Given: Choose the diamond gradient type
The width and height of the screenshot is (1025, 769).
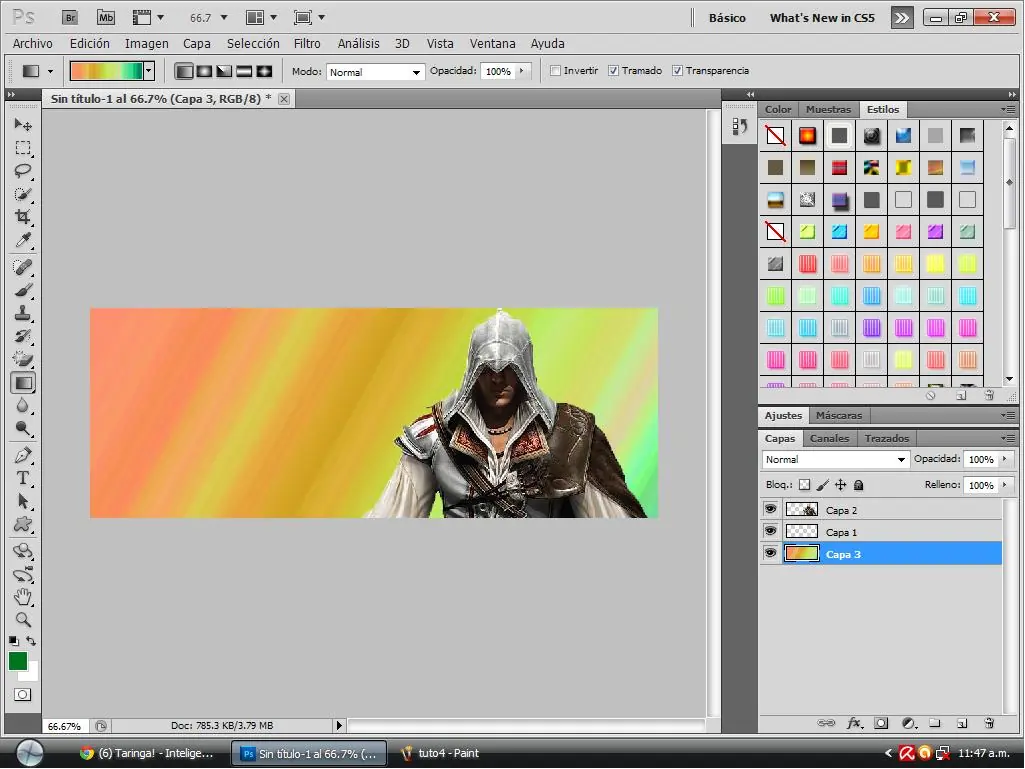Looking at the screenshot, I should pos(264,71).
